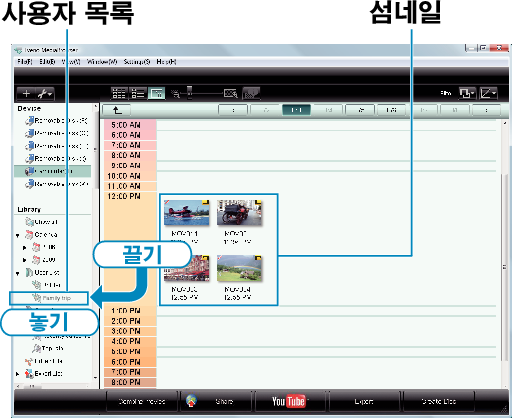This screenshot has width=512, height=418.
Task: Collapse the User List node
Action: click(18, 273)
